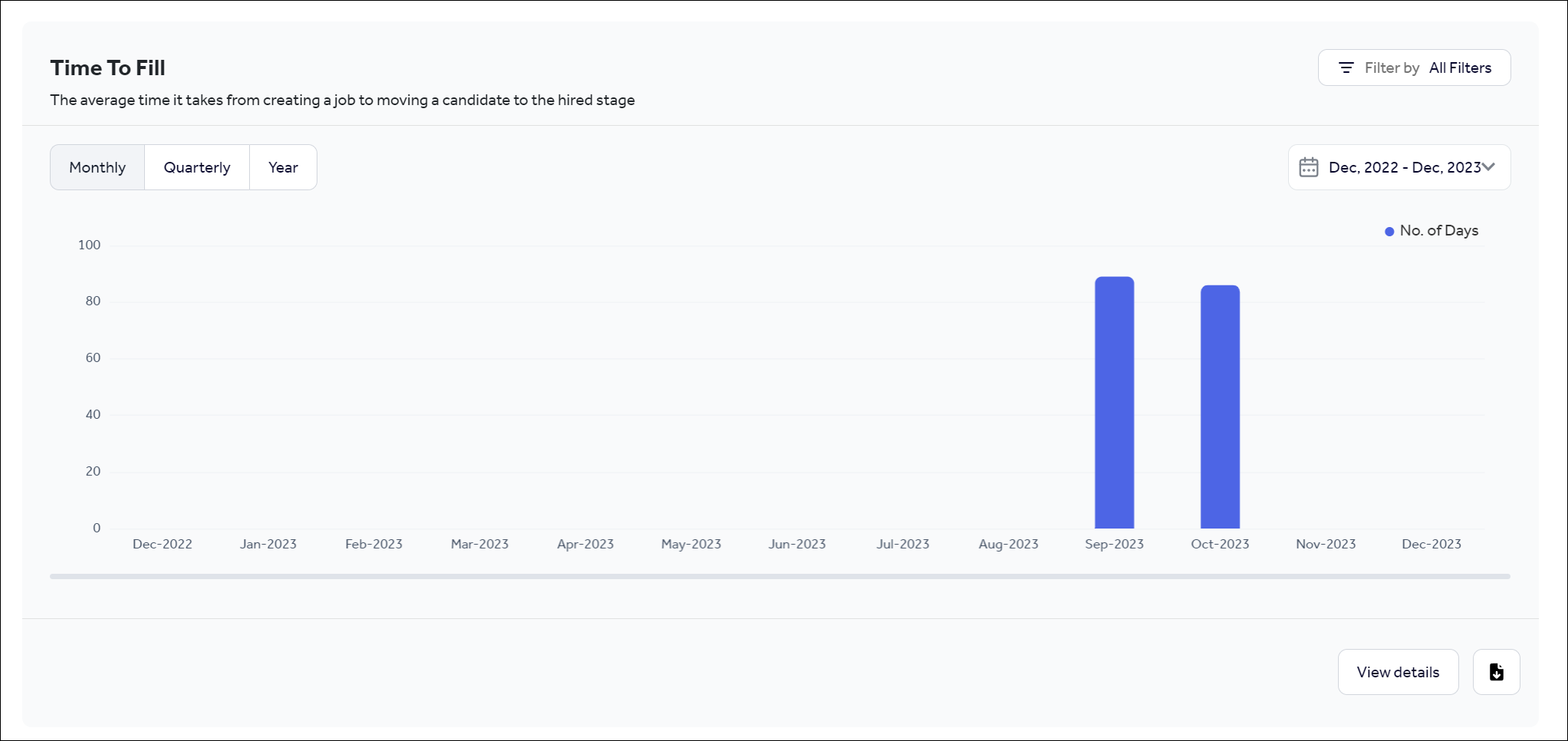Open View details
Image resolution: width=1568 pixels, height=741 pixels.
click(1398, 672)
